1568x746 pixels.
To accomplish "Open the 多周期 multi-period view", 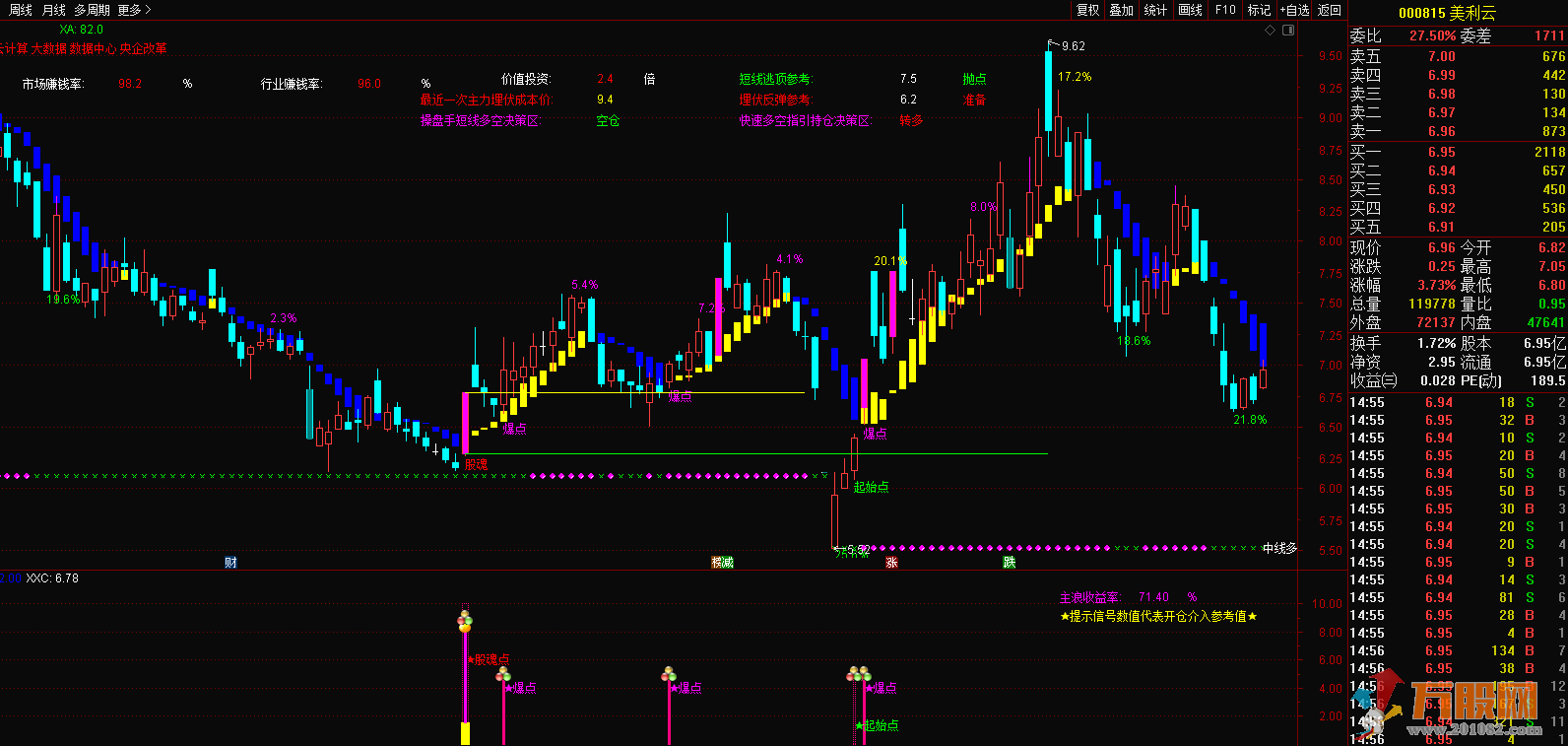I will click(x=92, y=10).
